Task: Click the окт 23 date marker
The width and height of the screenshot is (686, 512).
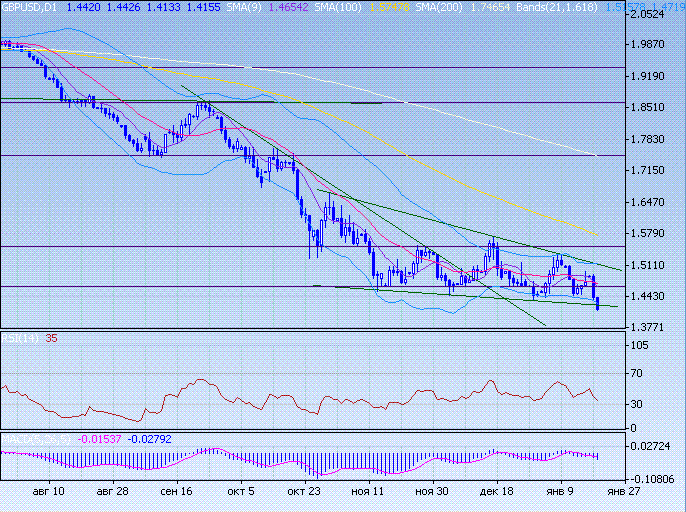Action: click(302, 492)
